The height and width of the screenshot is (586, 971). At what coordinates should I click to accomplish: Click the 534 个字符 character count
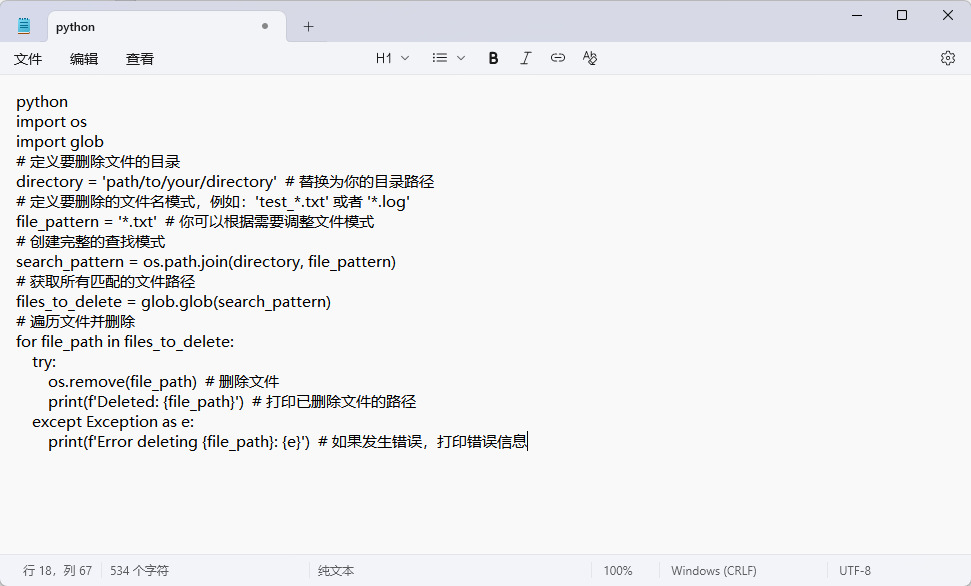click(x=139, y=571)
